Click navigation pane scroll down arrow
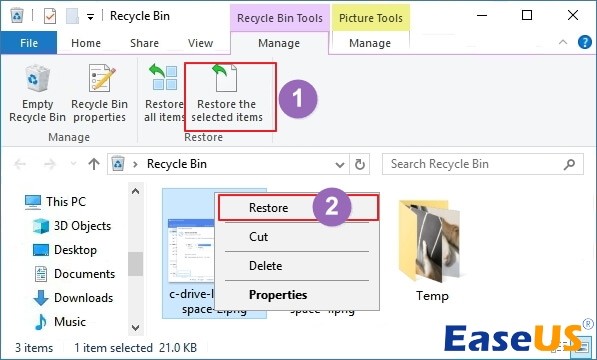Viewport: 597px width, 360px height. point(136,327)
